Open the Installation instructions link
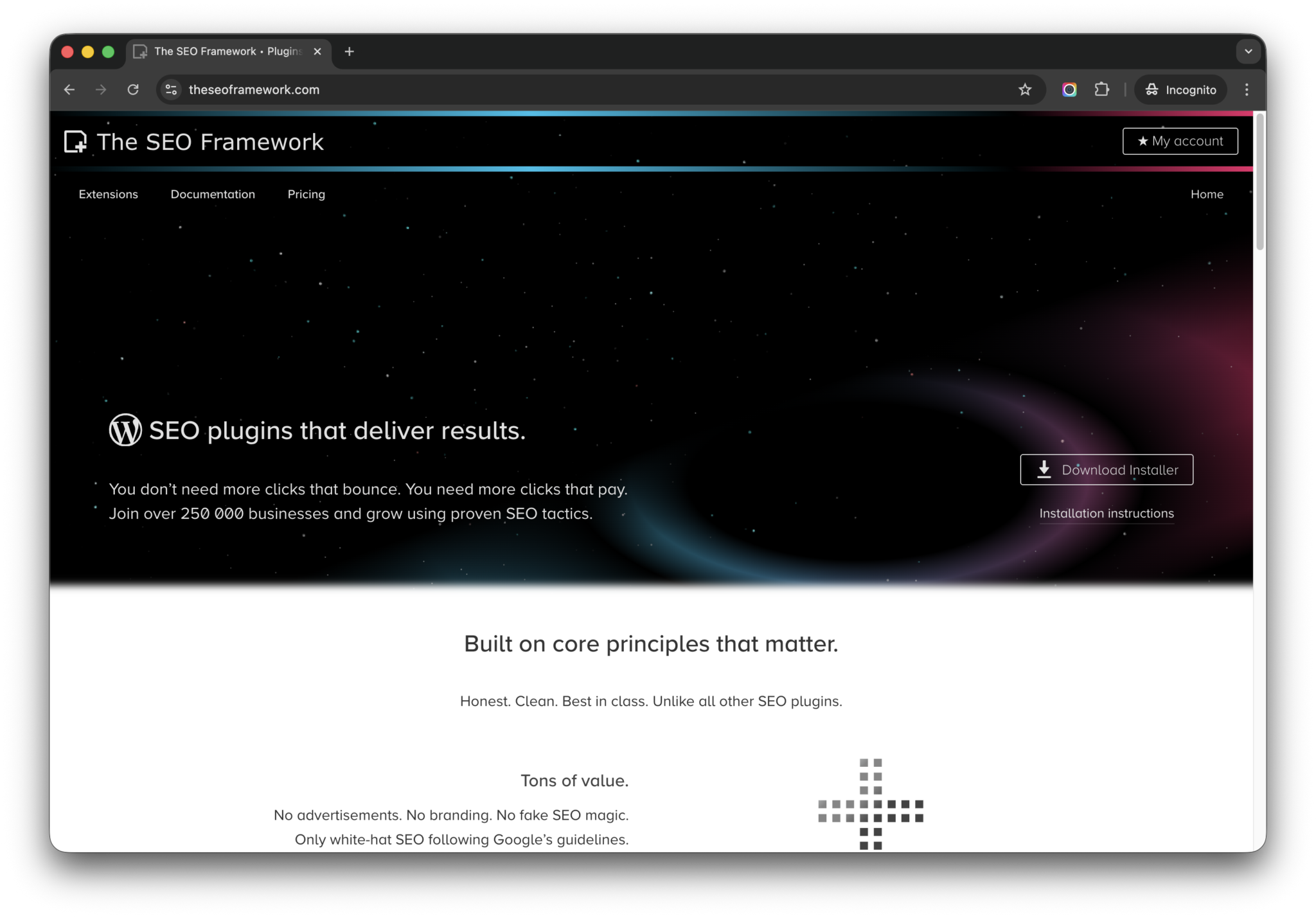1316x918 pixels. click(1107, 513)
